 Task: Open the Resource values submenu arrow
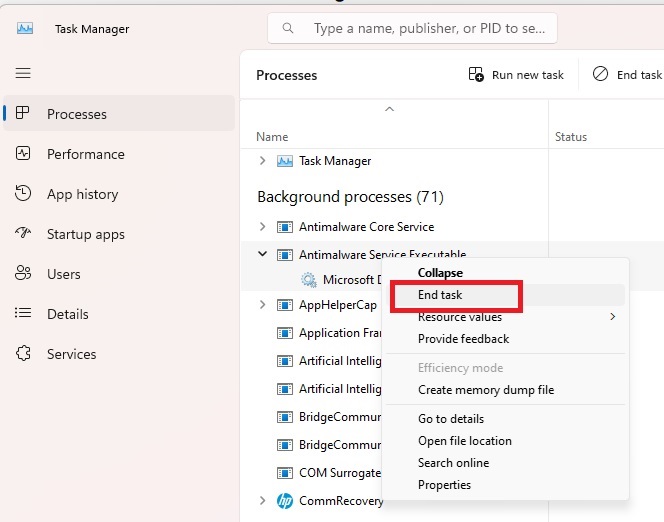click(612, 317)
